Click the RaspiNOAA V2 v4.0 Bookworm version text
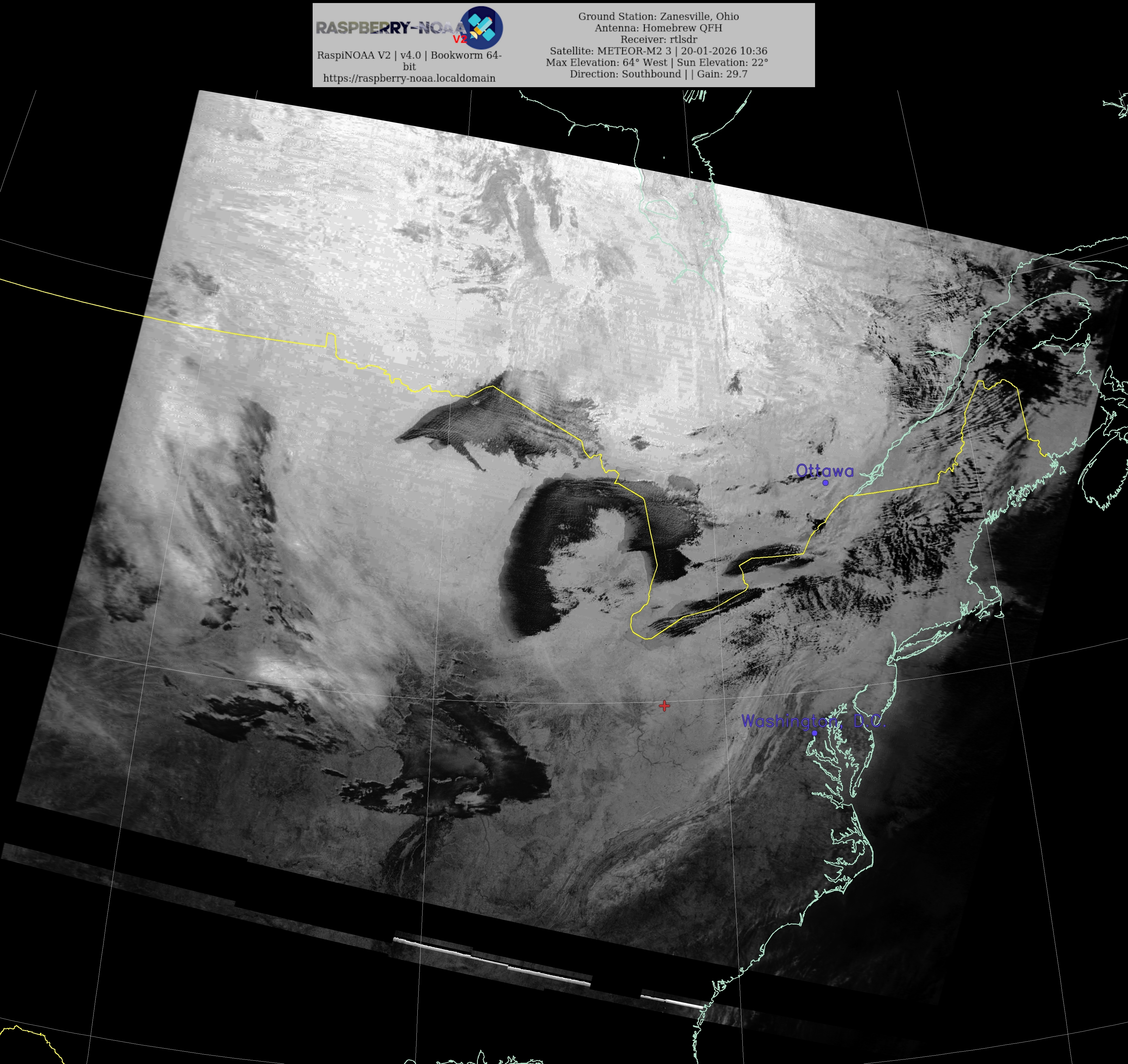This screenshot has height=1064, width=1128. point(409,56)
